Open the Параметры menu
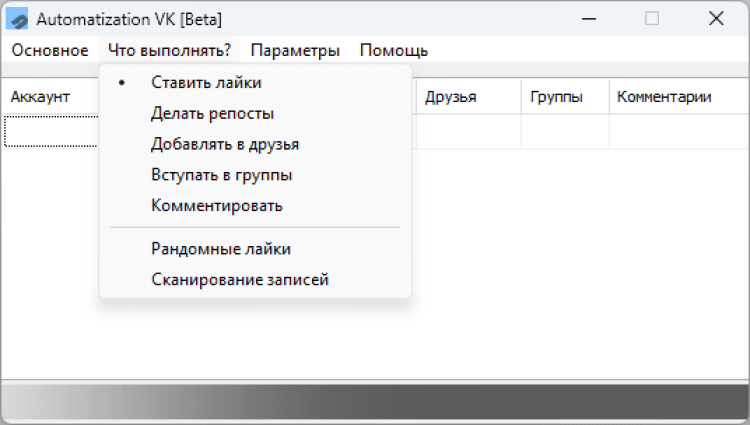 [x=295, y=50]
